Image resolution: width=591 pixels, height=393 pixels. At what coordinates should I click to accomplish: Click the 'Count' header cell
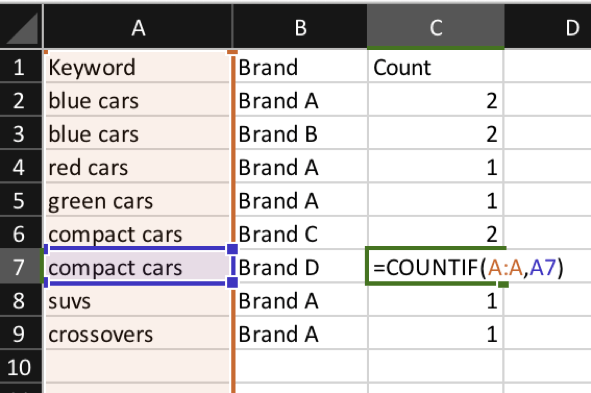[x=436, y=67]
